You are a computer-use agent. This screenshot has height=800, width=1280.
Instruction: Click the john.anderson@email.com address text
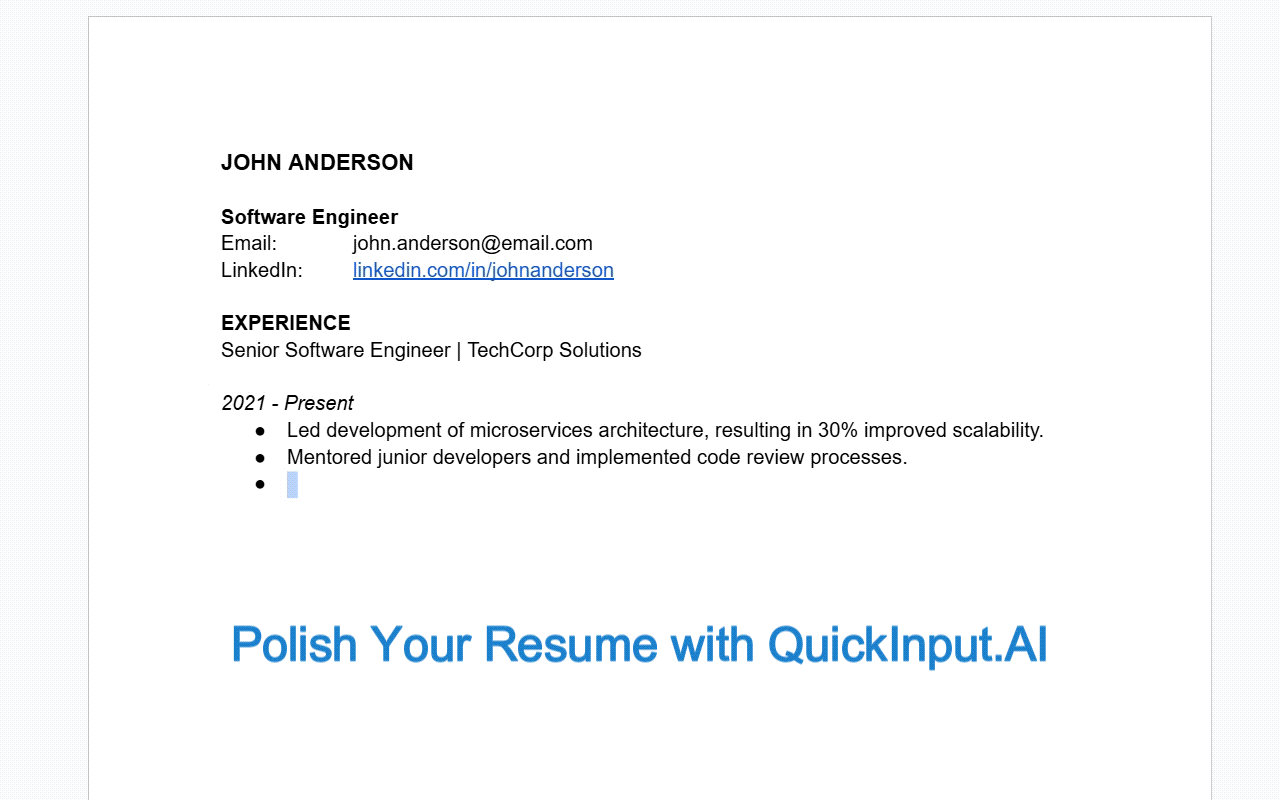[x=472, y=243]
